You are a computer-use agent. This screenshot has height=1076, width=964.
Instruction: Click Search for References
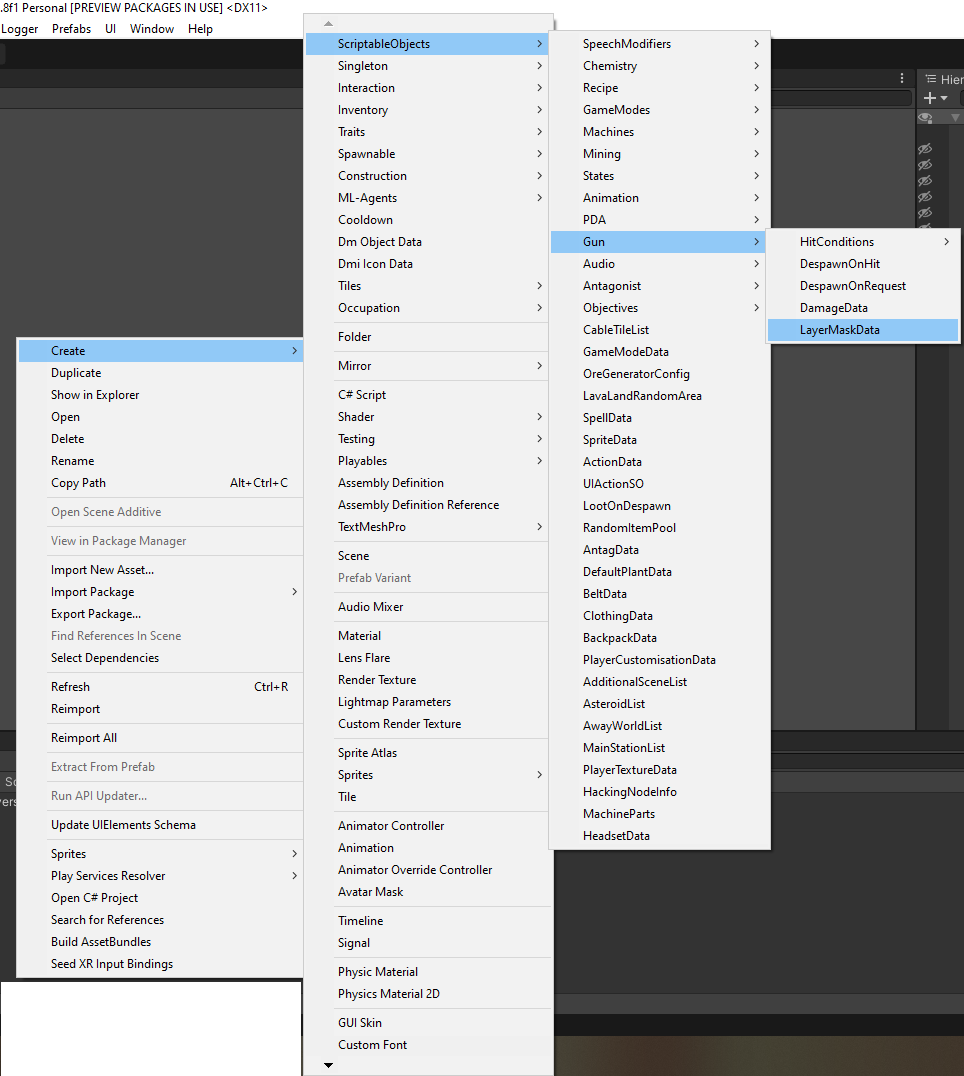tap(161, 920)
